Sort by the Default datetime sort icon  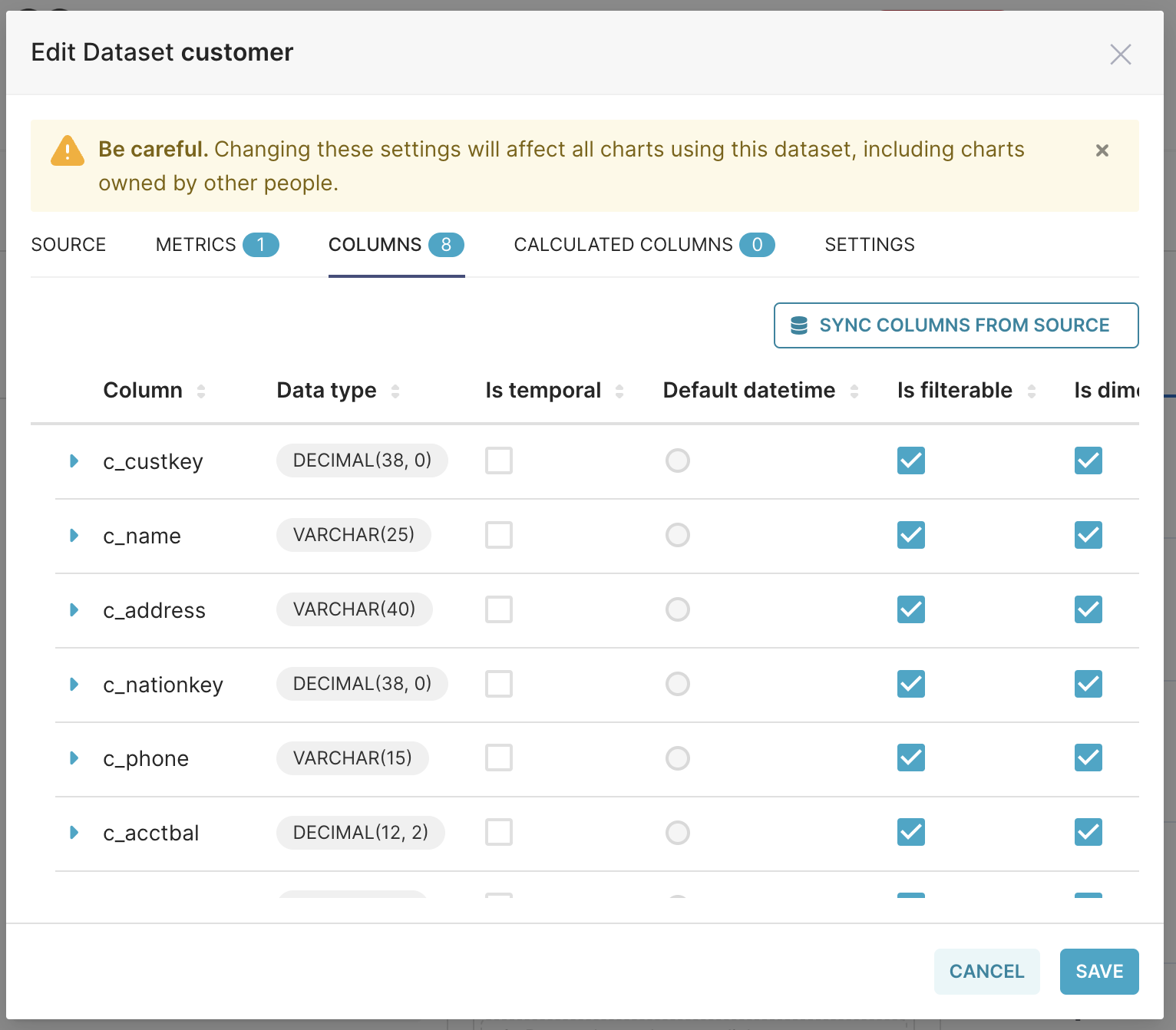click(x=854, y=390)
